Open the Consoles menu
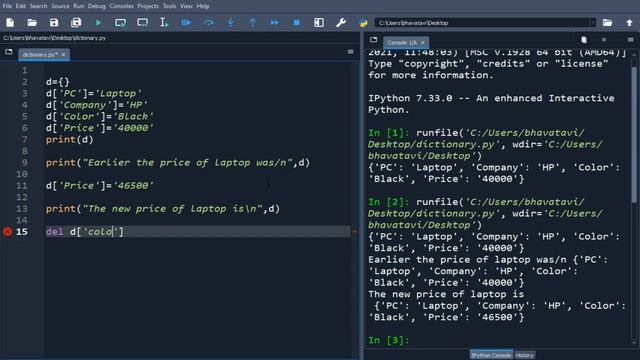Screen dimensions: 640x360 tap(121, 6)
